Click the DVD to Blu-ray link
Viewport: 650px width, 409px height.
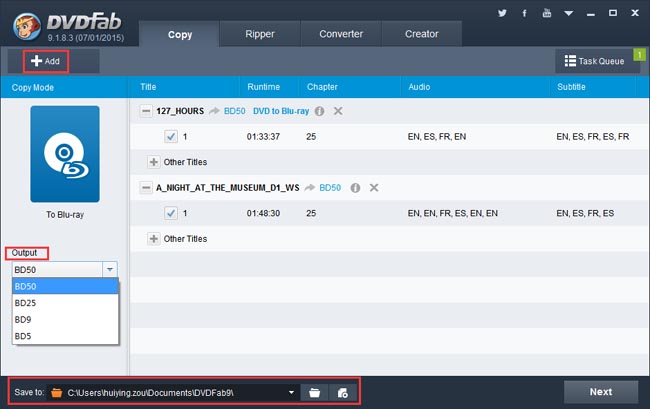pyautogui.click(x=281, y=111)
